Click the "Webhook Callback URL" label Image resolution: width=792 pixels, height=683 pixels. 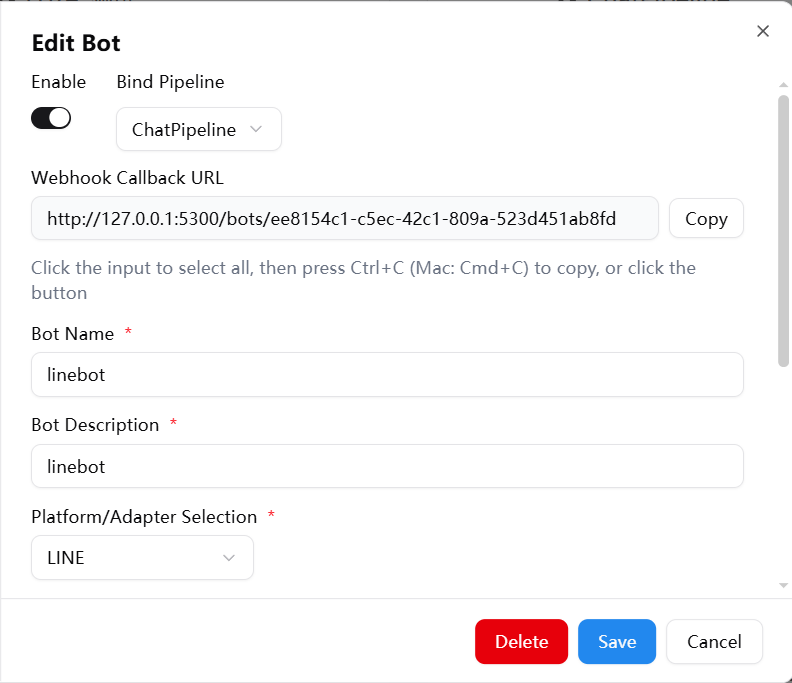coord(128,178)
